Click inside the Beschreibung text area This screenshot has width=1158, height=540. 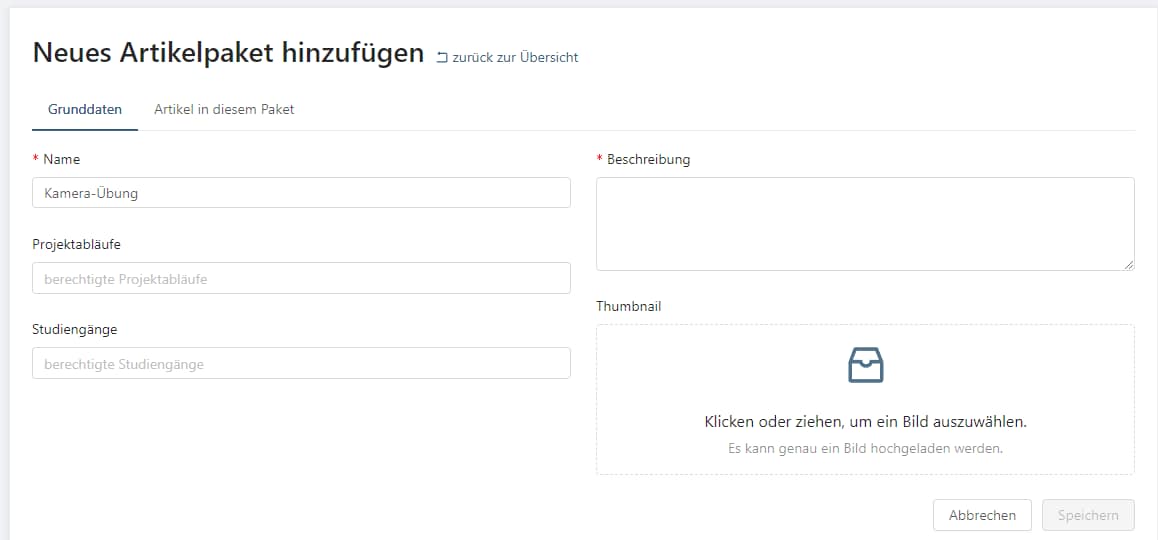click(865, 223)
